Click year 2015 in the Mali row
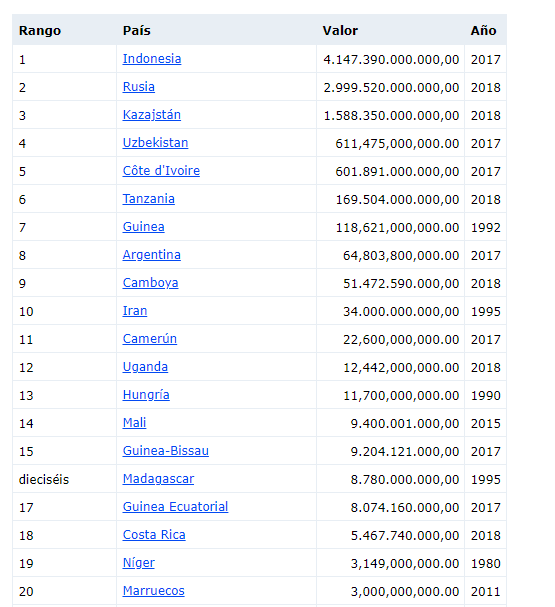 point(486,424)
